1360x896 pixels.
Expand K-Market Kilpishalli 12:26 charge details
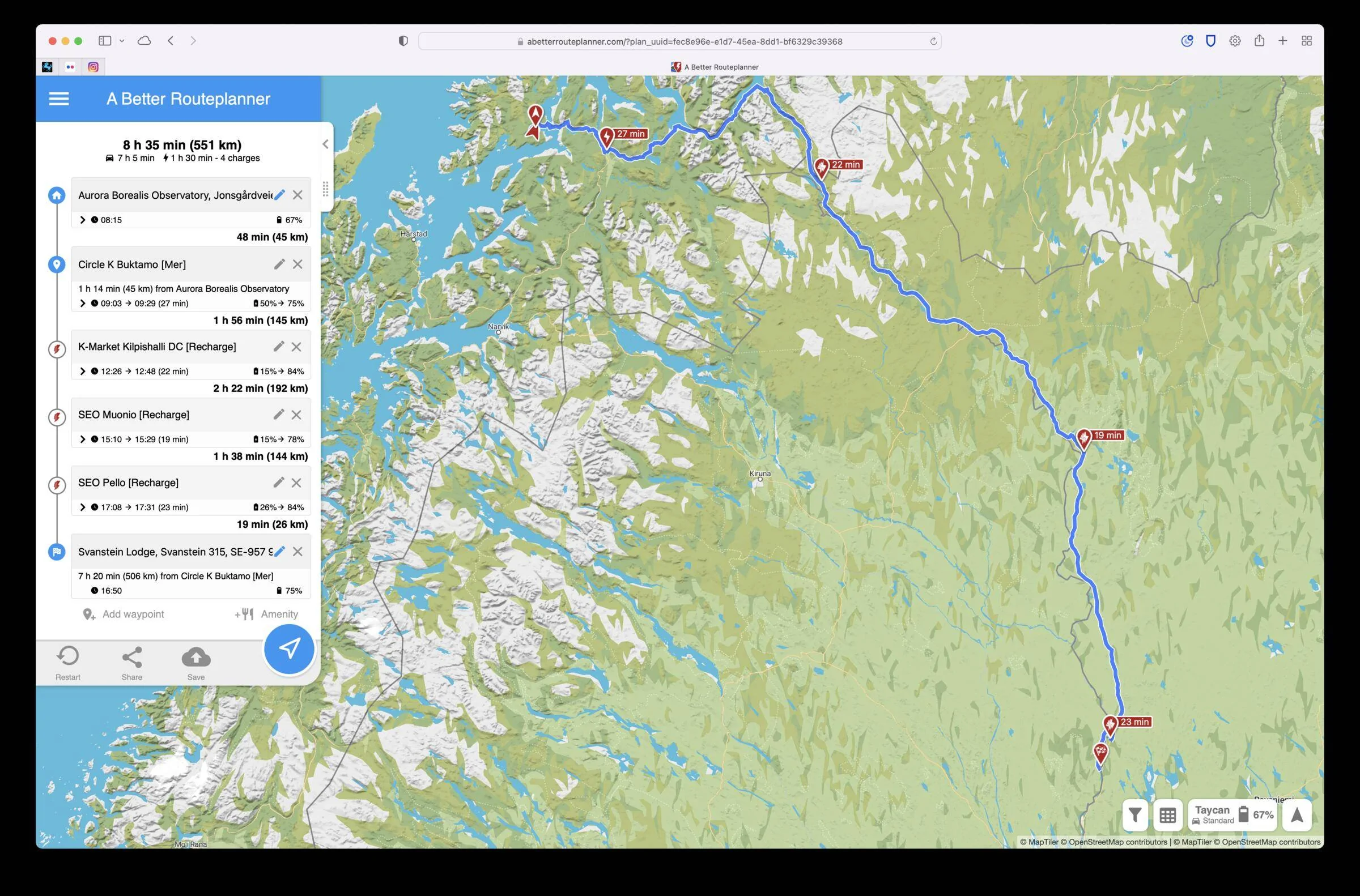[83, 372]
